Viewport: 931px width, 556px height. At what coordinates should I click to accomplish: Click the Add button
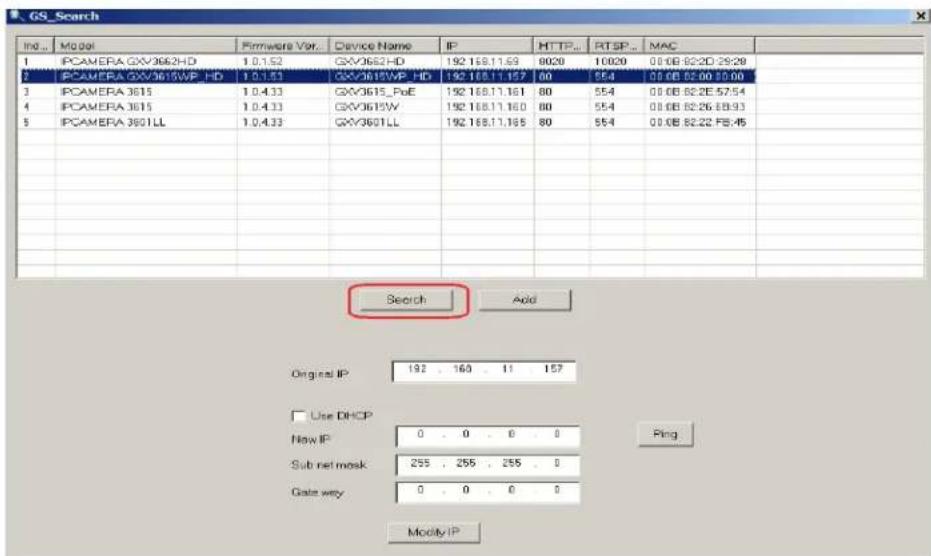pyautogui.click(x=524, y=300)
